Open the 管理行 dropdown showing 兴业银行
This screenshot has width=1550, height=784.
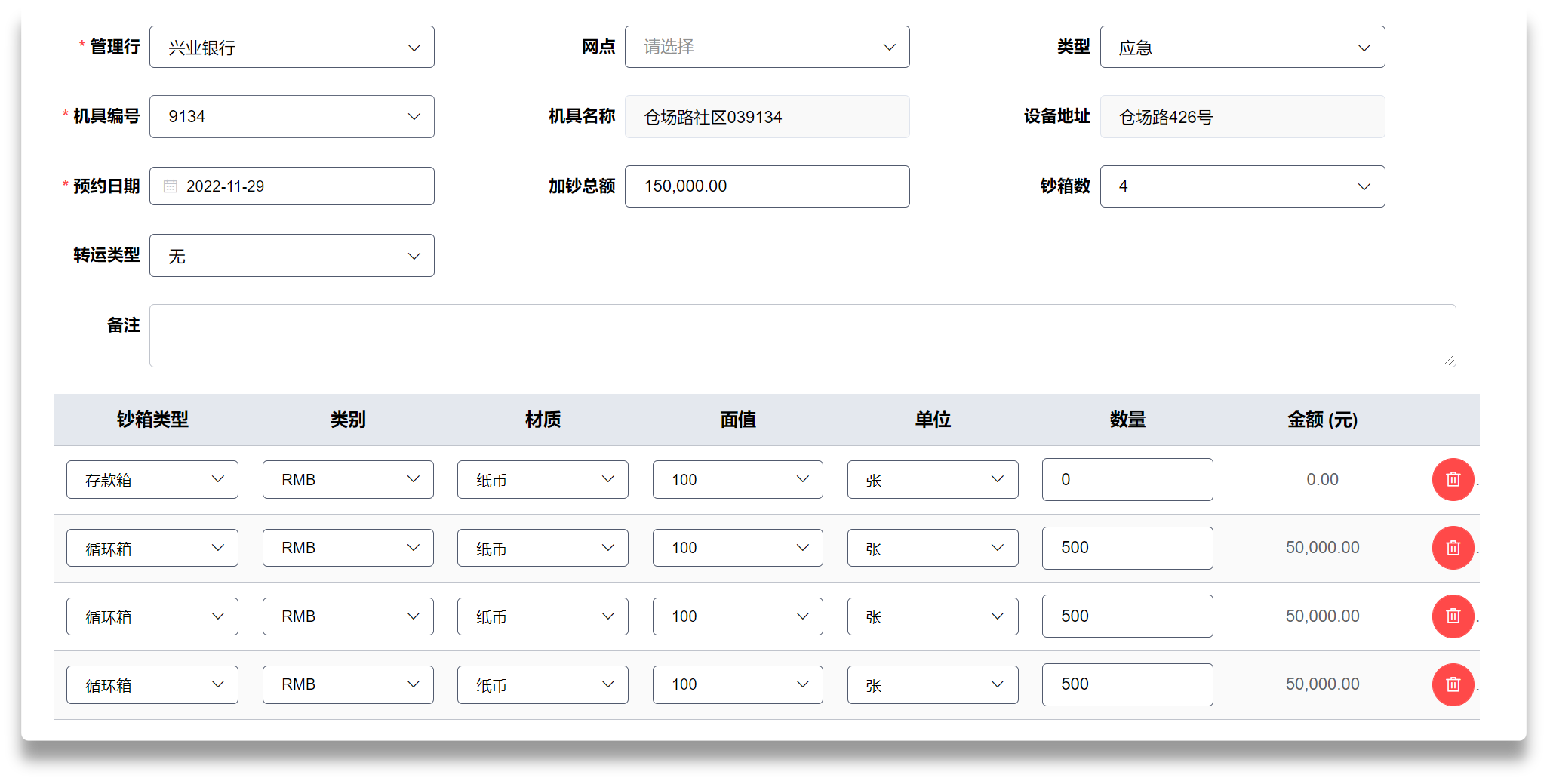pos(291,47)
